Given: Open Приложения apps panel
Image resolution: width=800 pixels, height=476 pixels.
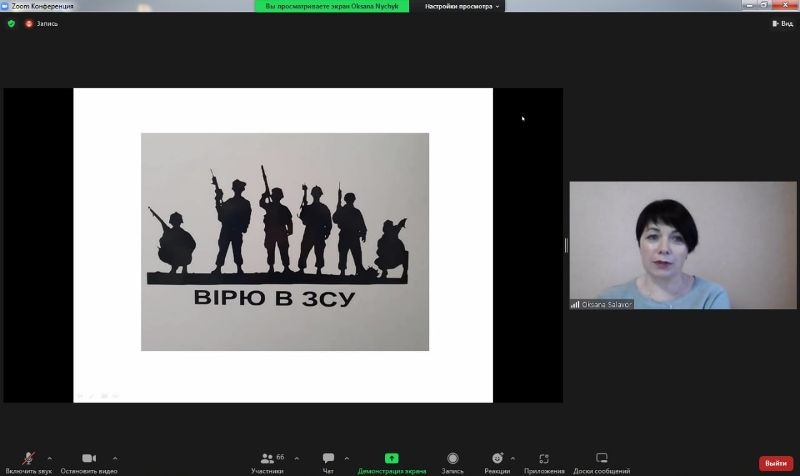Looking at the screenshot, I should 544,463.
